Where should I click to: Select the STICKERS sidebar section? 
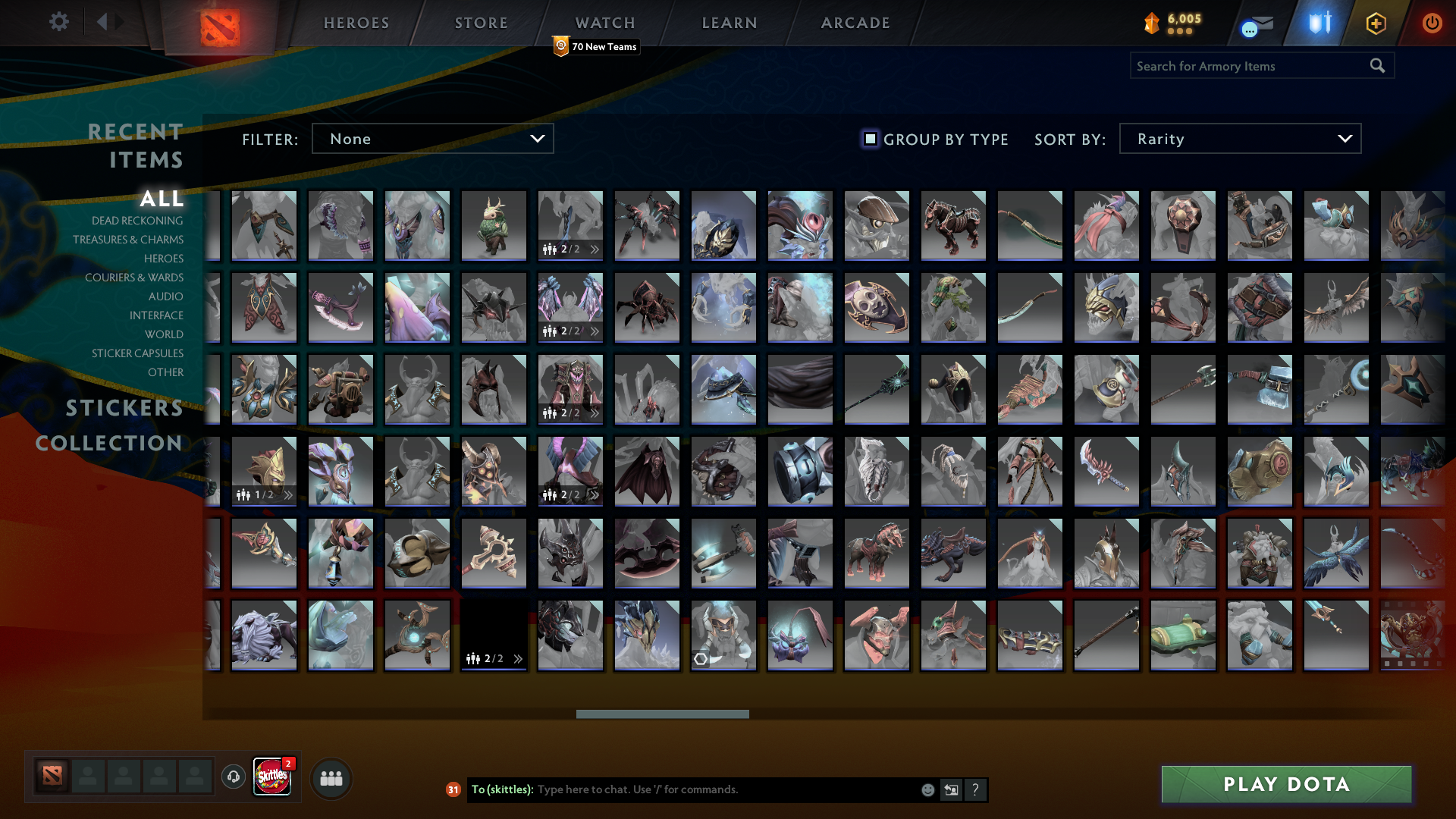click(x=124, y=408)
